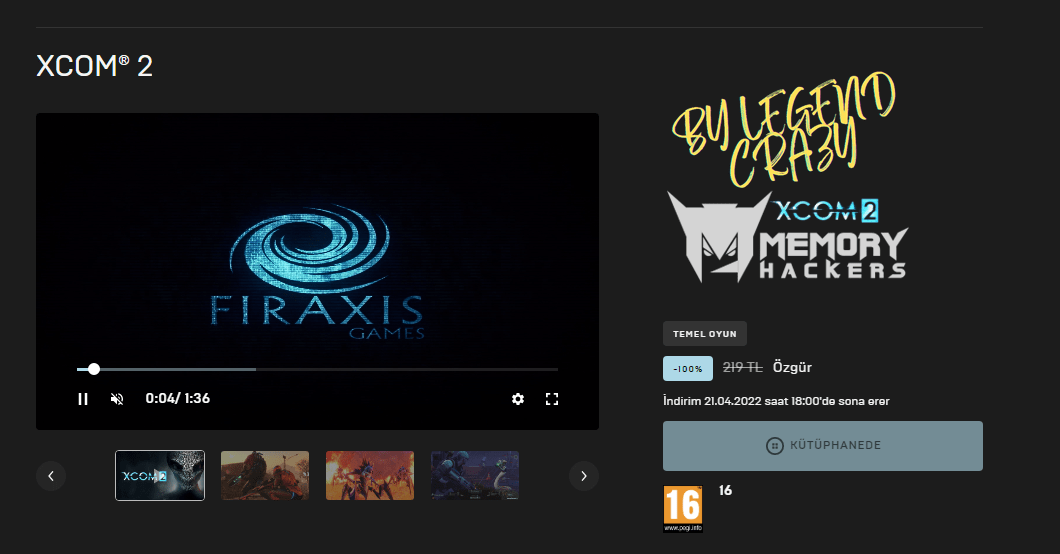Select the XCOM 2 trailer thumbnail
The width and height of the screenshot is (1060, 554).
160,476
